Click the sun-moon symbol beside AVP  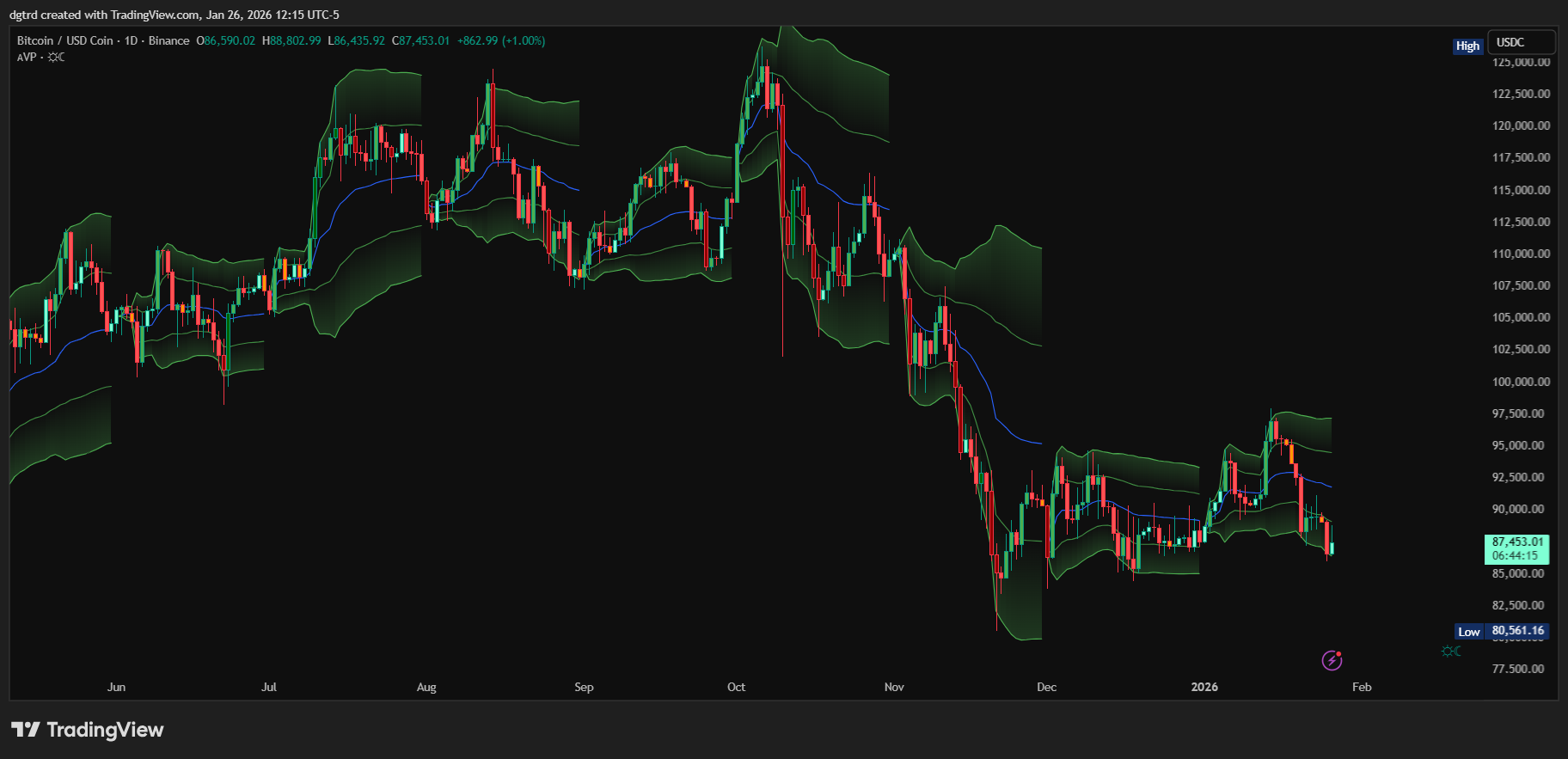click(56, 57)
